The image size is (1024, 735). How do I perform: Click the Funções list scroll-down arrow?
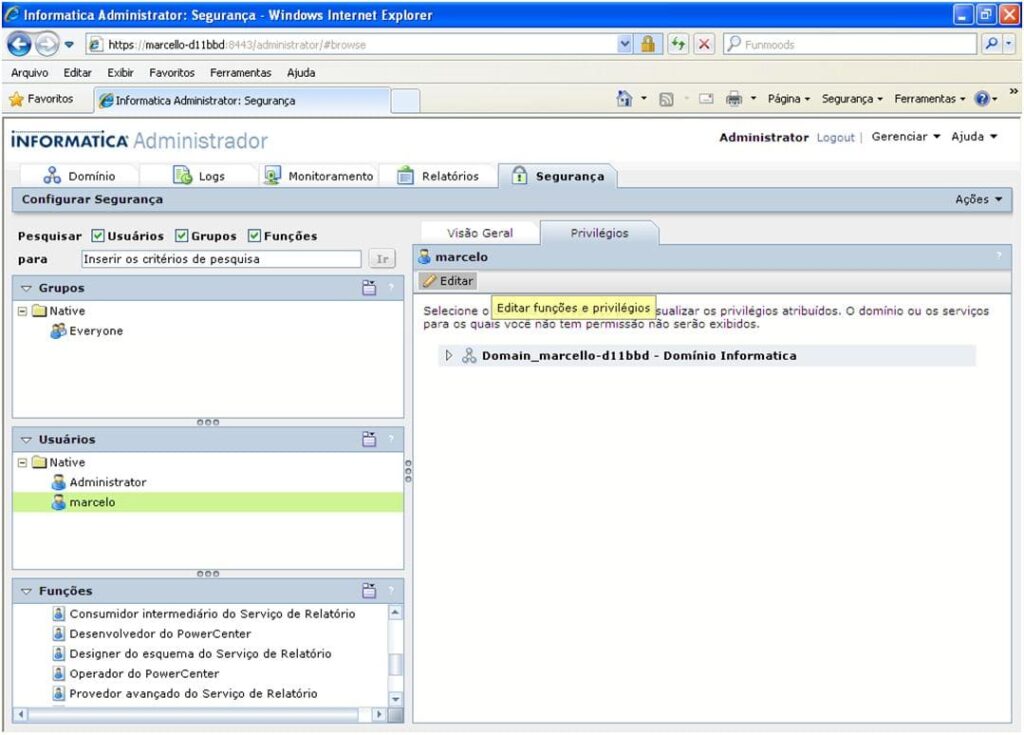pyautogui.click(x=395, y=698)
